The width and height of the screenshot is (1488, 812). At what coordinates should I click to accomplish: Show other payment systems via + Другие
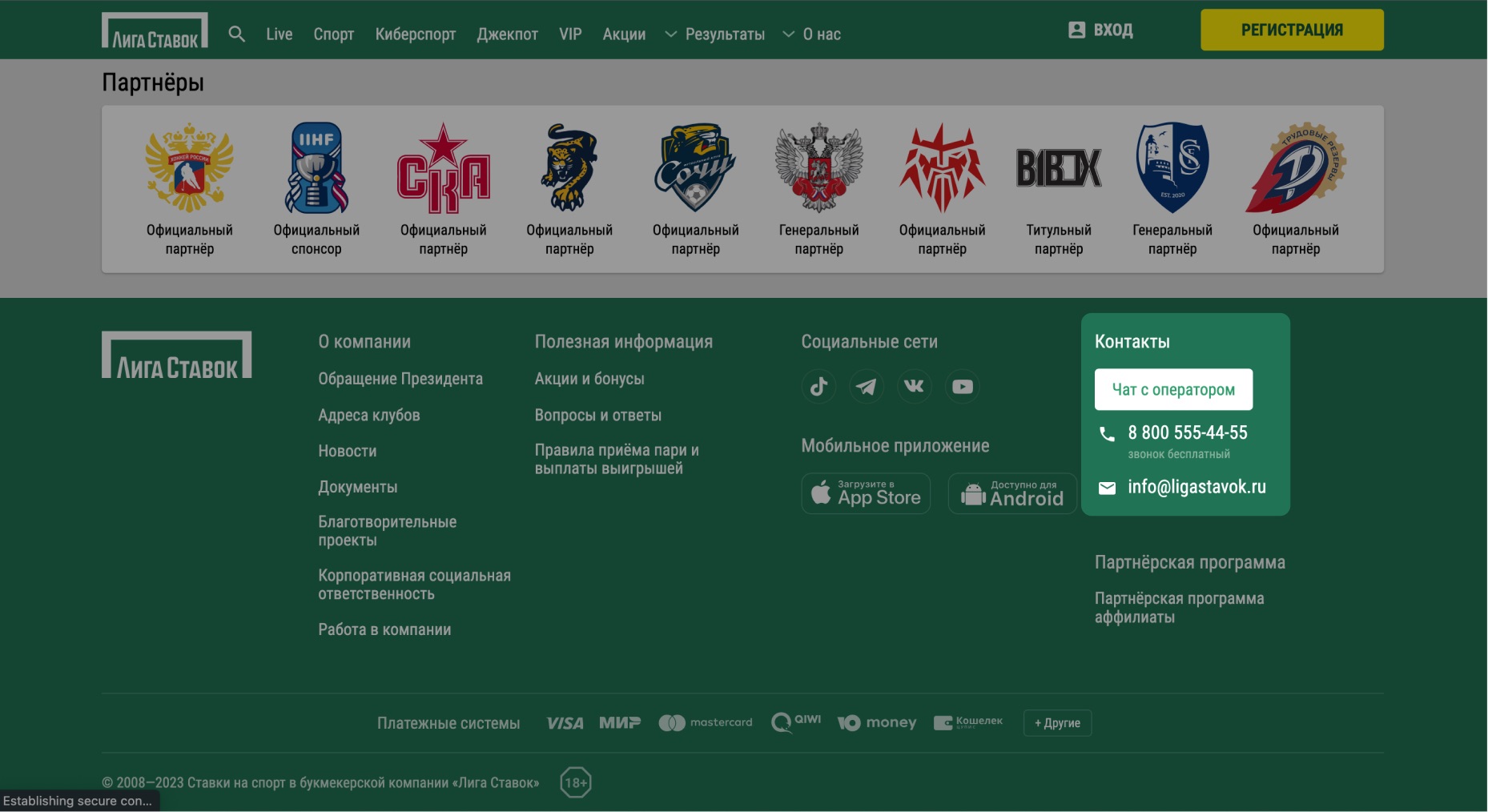point(1057,723)
